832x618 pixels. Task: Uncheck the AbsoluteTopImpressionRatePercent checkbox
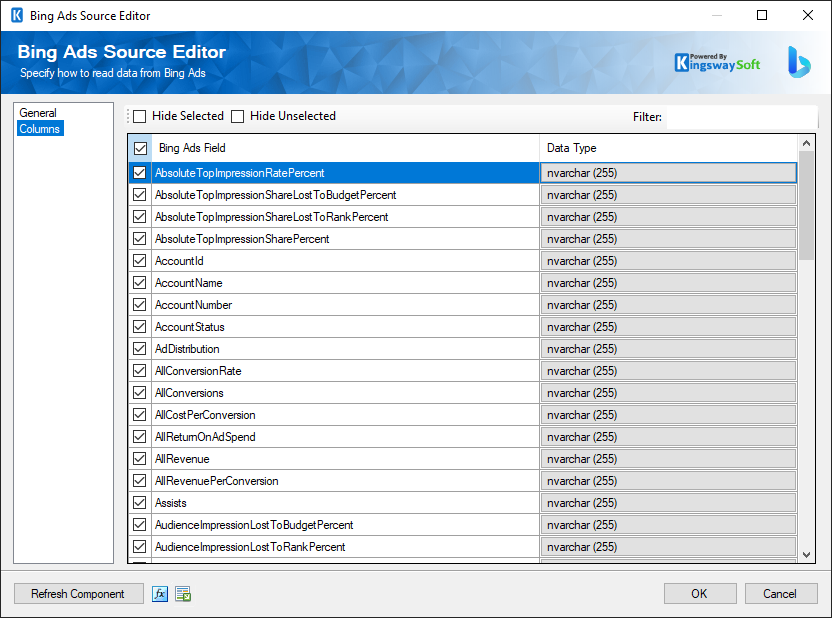tap(140, 173)
